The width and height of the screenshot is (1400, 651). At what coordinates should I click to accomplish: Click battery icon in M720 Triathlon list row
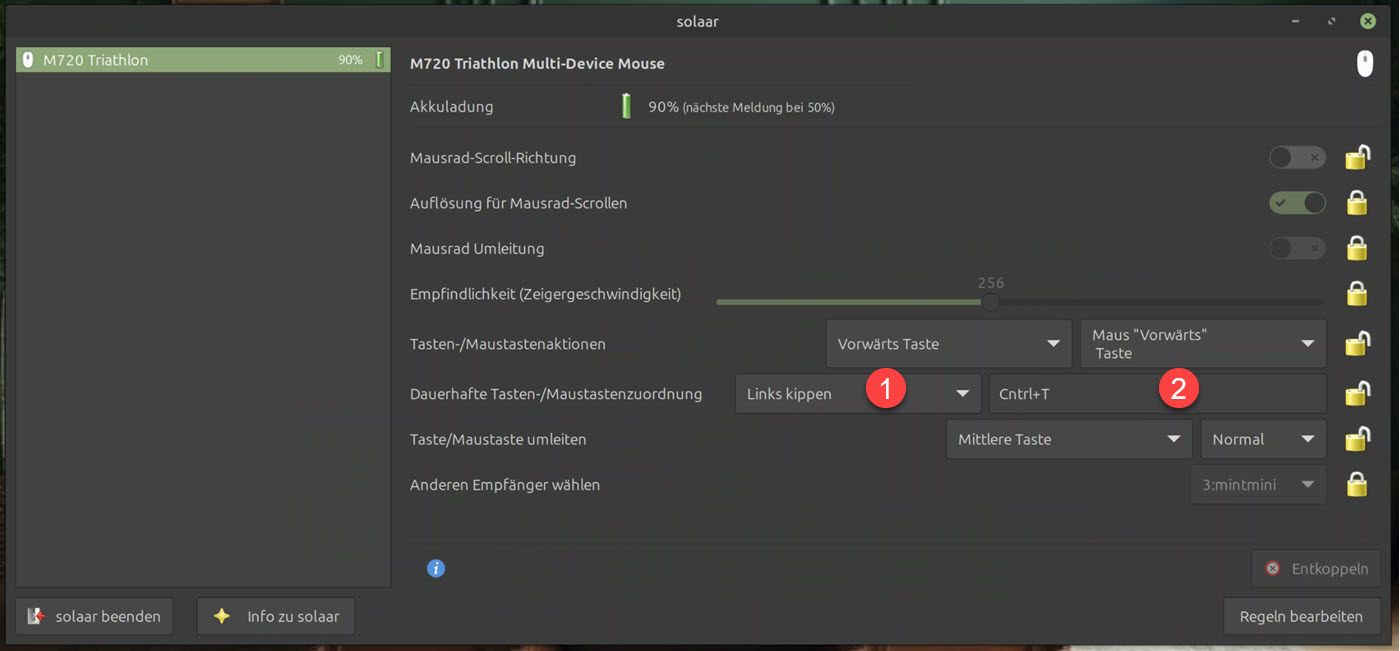(x=379, y=60)
